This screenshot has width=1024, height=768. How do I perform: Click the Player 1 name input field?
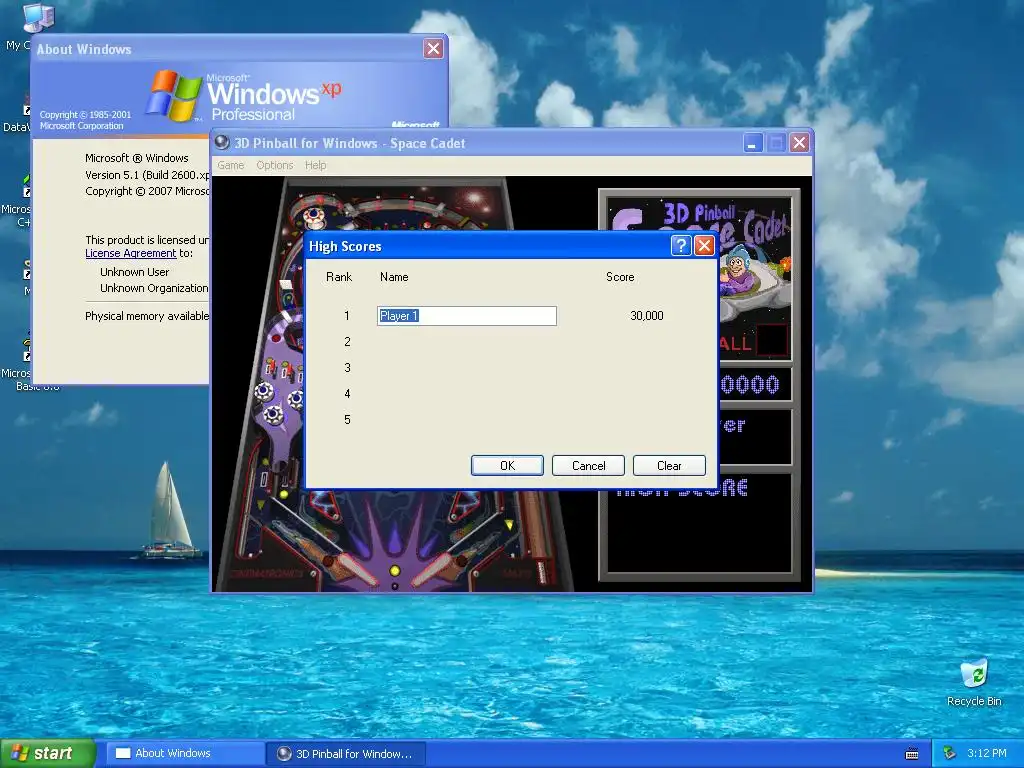[467, 316]
